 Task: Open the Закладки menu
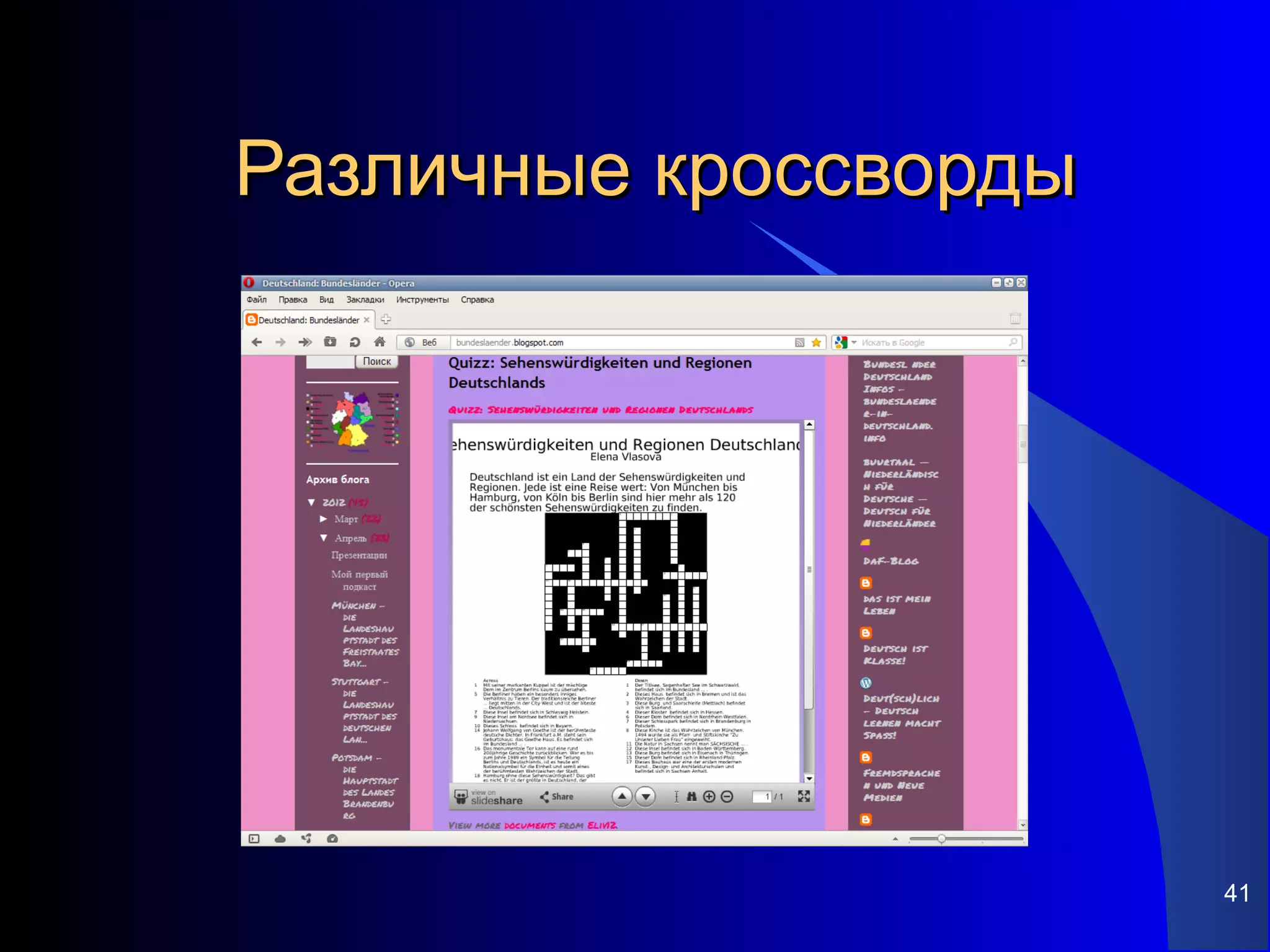[365, 299]
